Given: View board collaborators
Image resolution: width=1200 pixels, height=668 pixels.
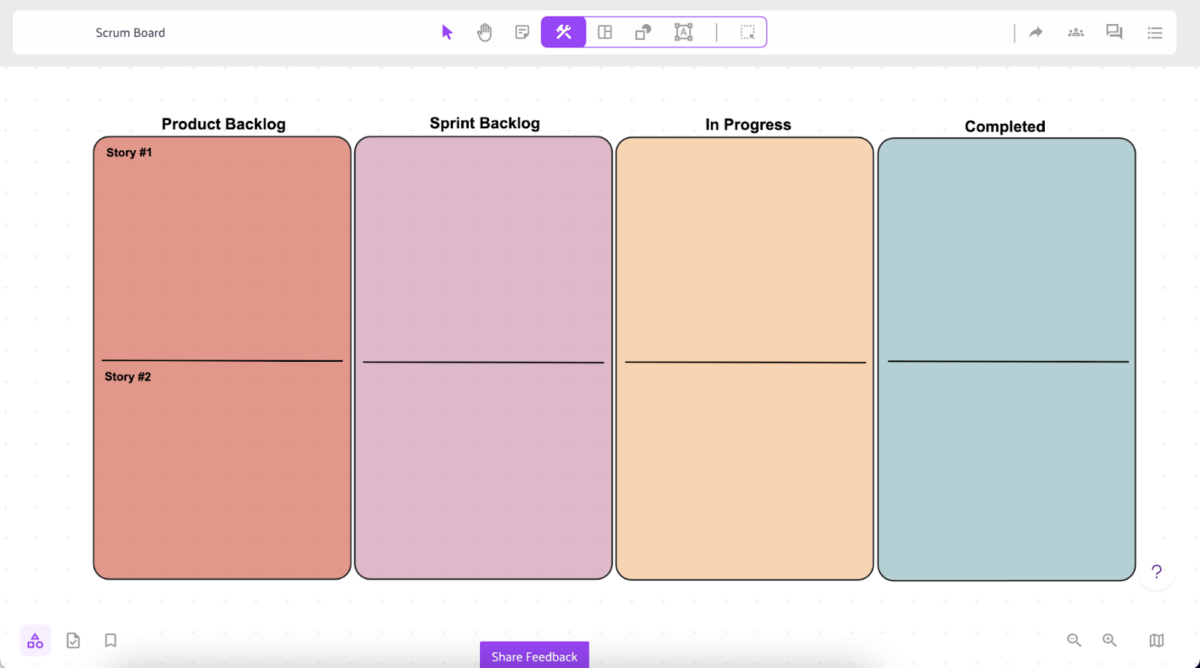Looking at the screenshot, I should click(1075, 31).
